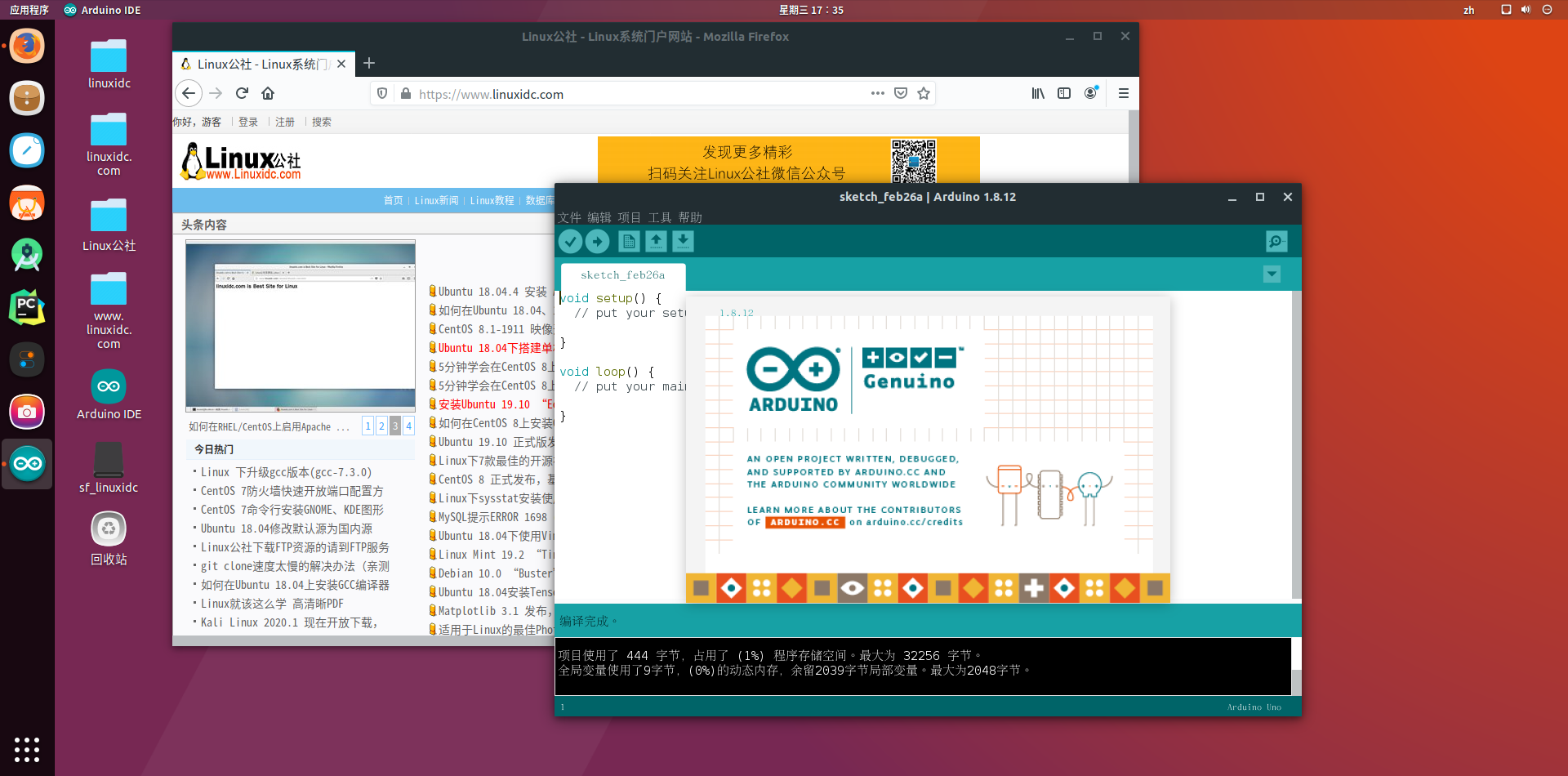Click the volume icon in system tray

pos(1525,10)
